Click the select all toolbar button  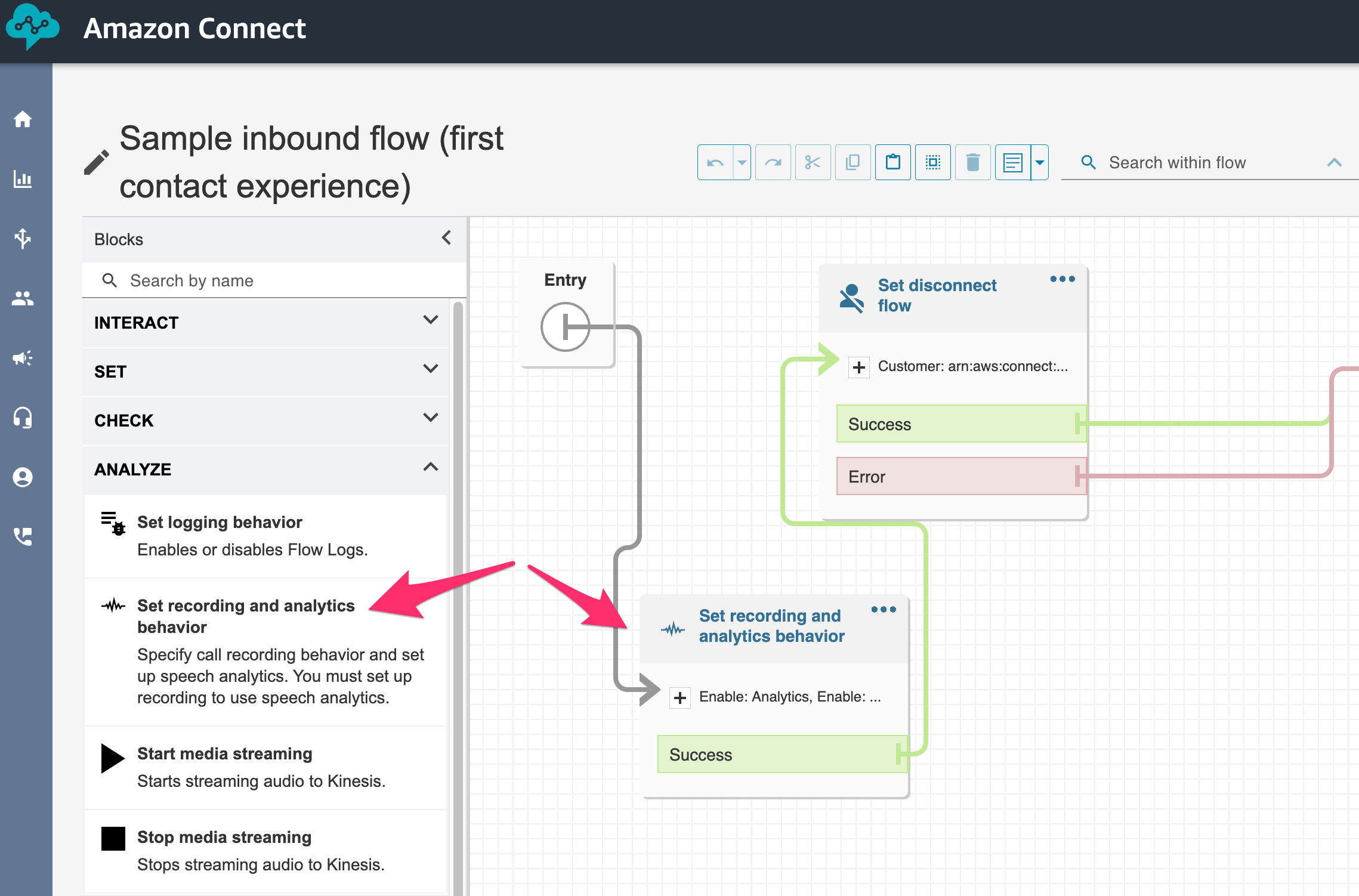[933, 162]
